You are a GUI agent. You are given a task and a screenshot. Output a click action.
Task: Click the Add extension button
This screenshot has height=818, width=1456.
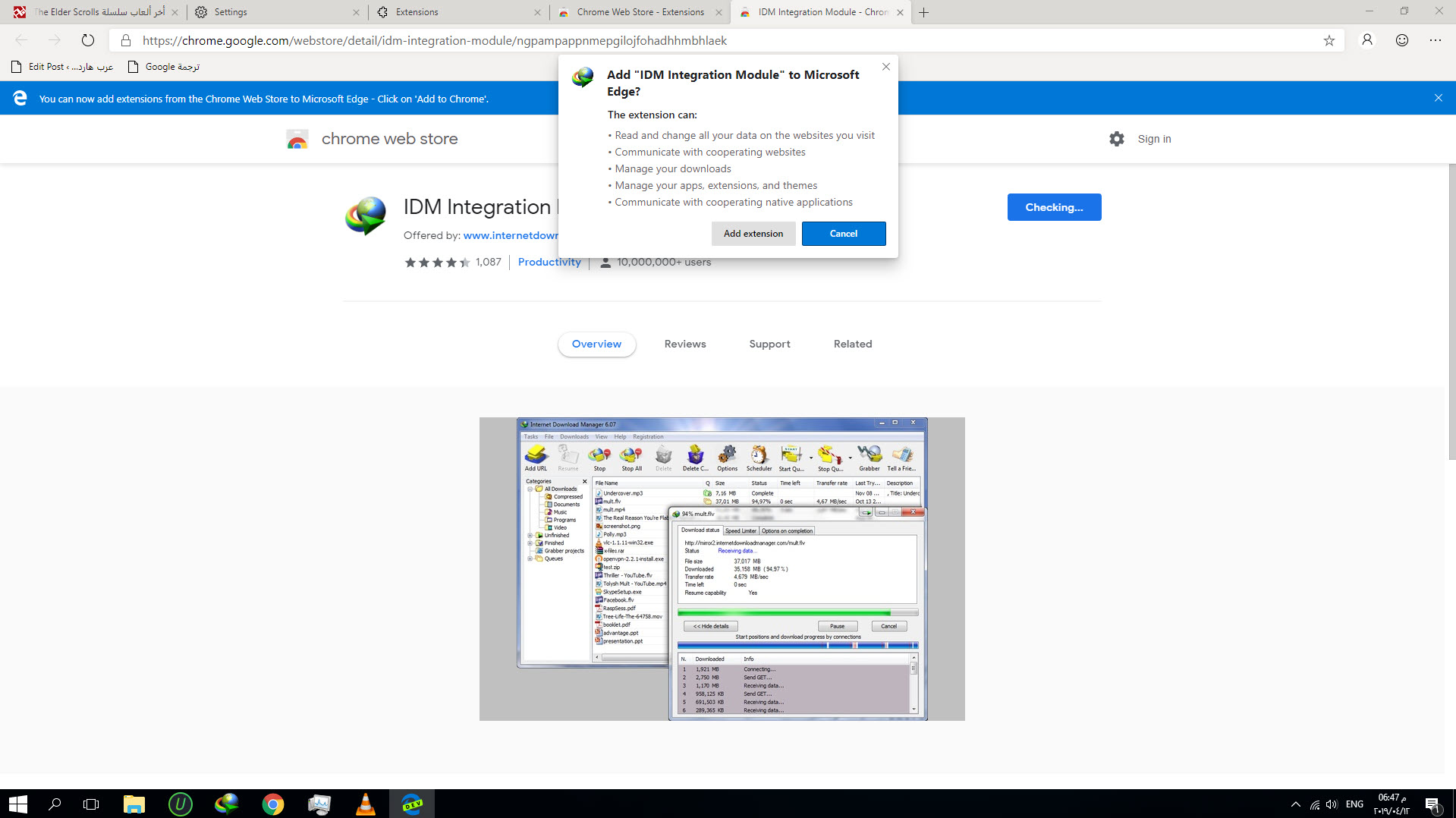753,234
